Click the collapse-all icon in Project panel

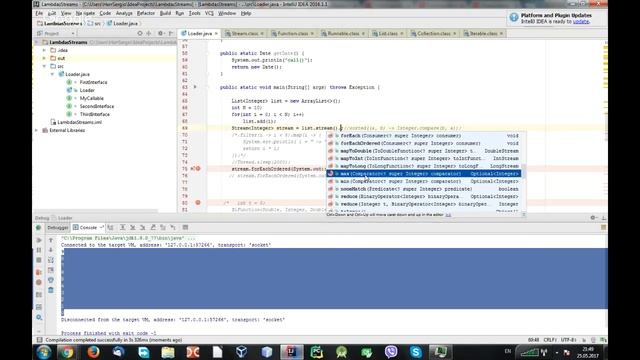click(x=149, y=33)
